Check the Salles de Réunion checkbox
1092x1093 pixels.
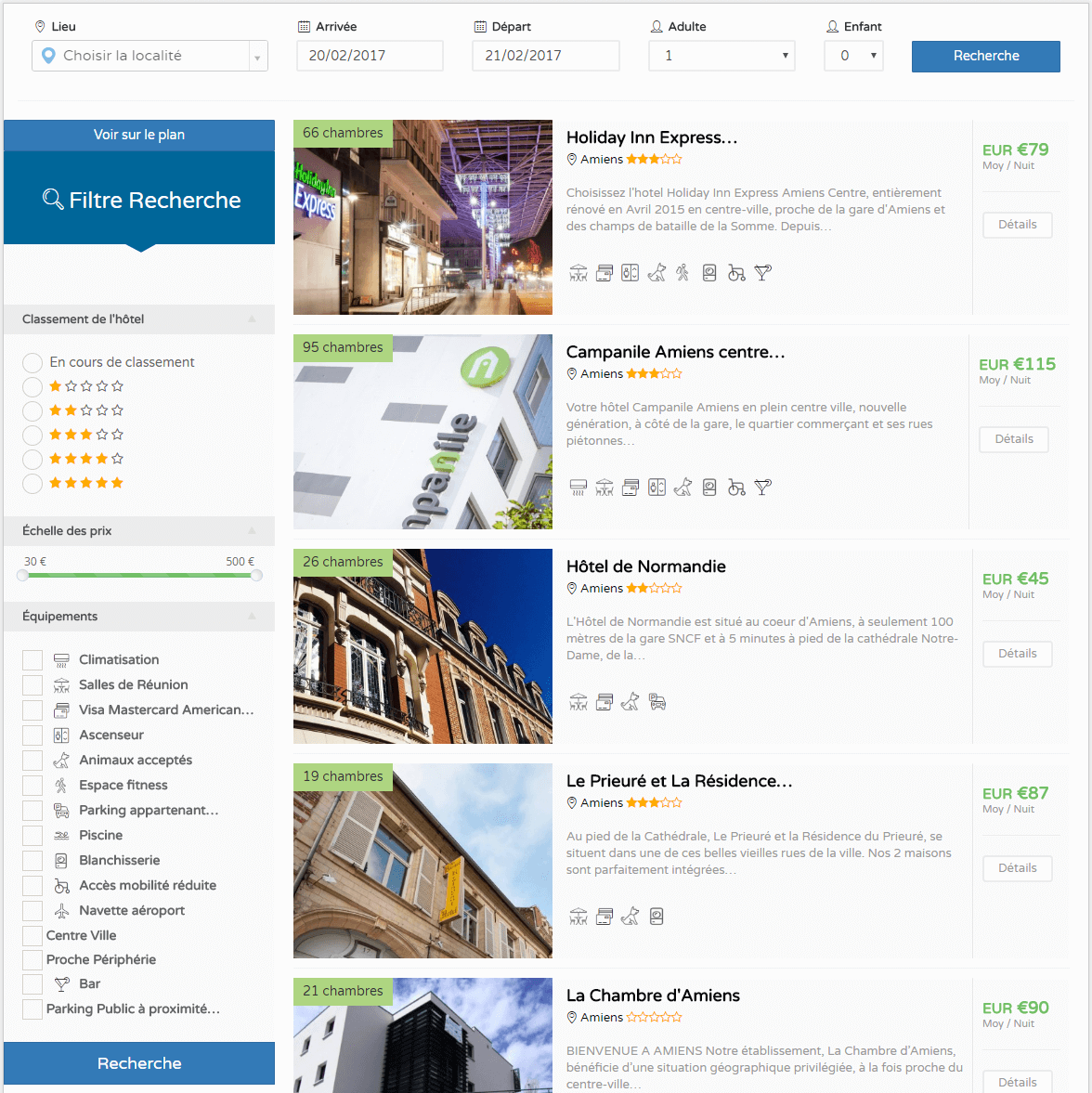coord(32,685)
